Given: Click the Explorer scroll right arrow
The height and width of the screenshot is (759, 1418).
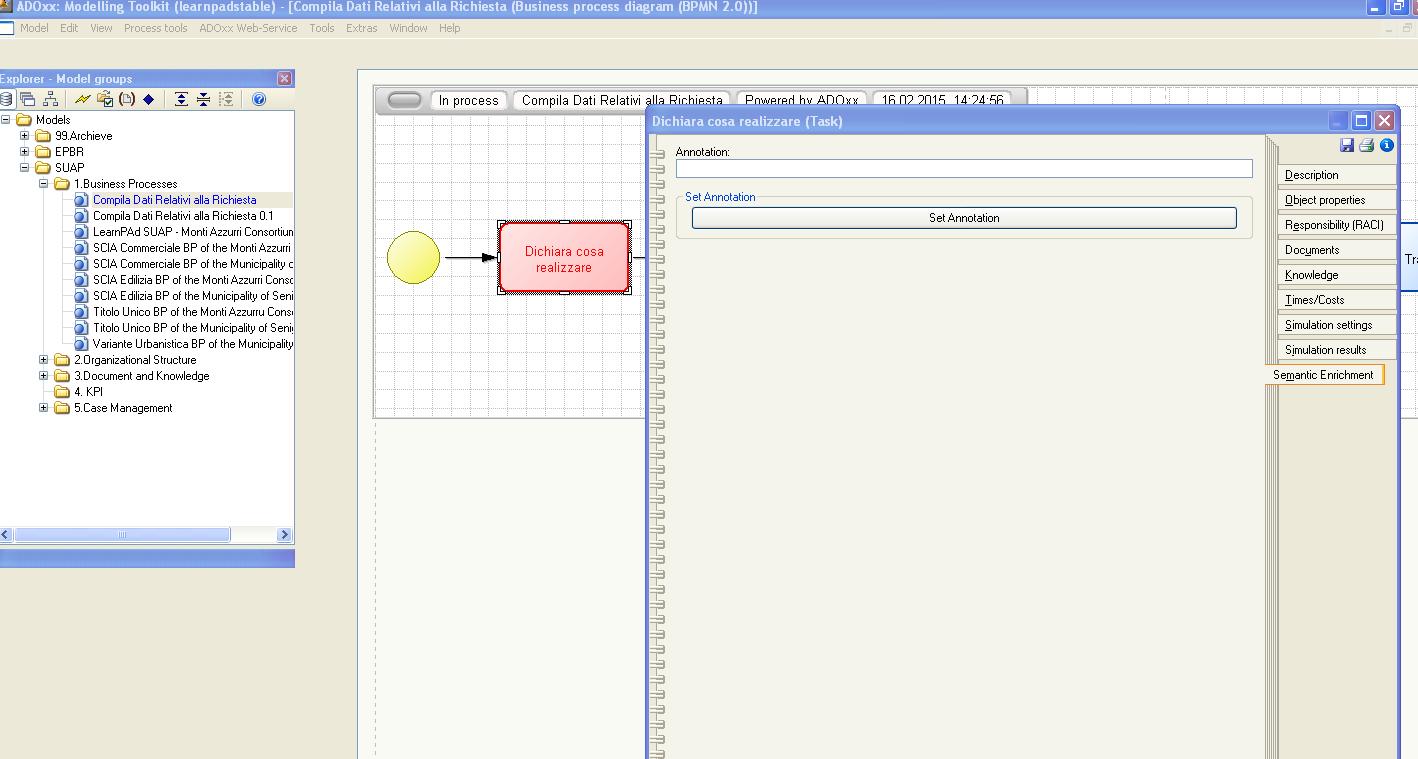Looking at the screenshot, I should 284,535.
